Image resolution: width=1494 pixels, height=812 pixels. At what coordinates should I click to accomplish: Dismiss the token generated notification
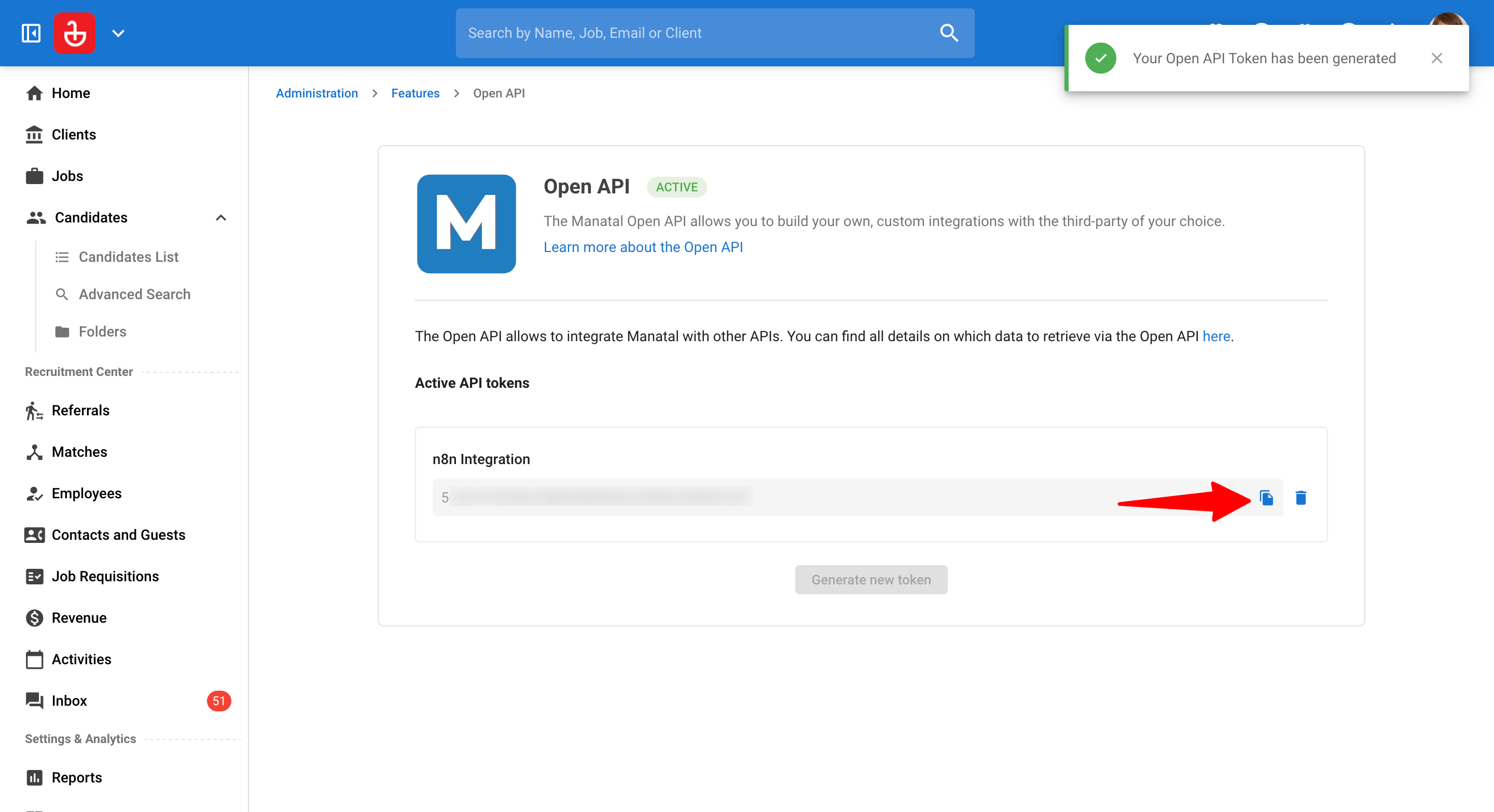1436,58
